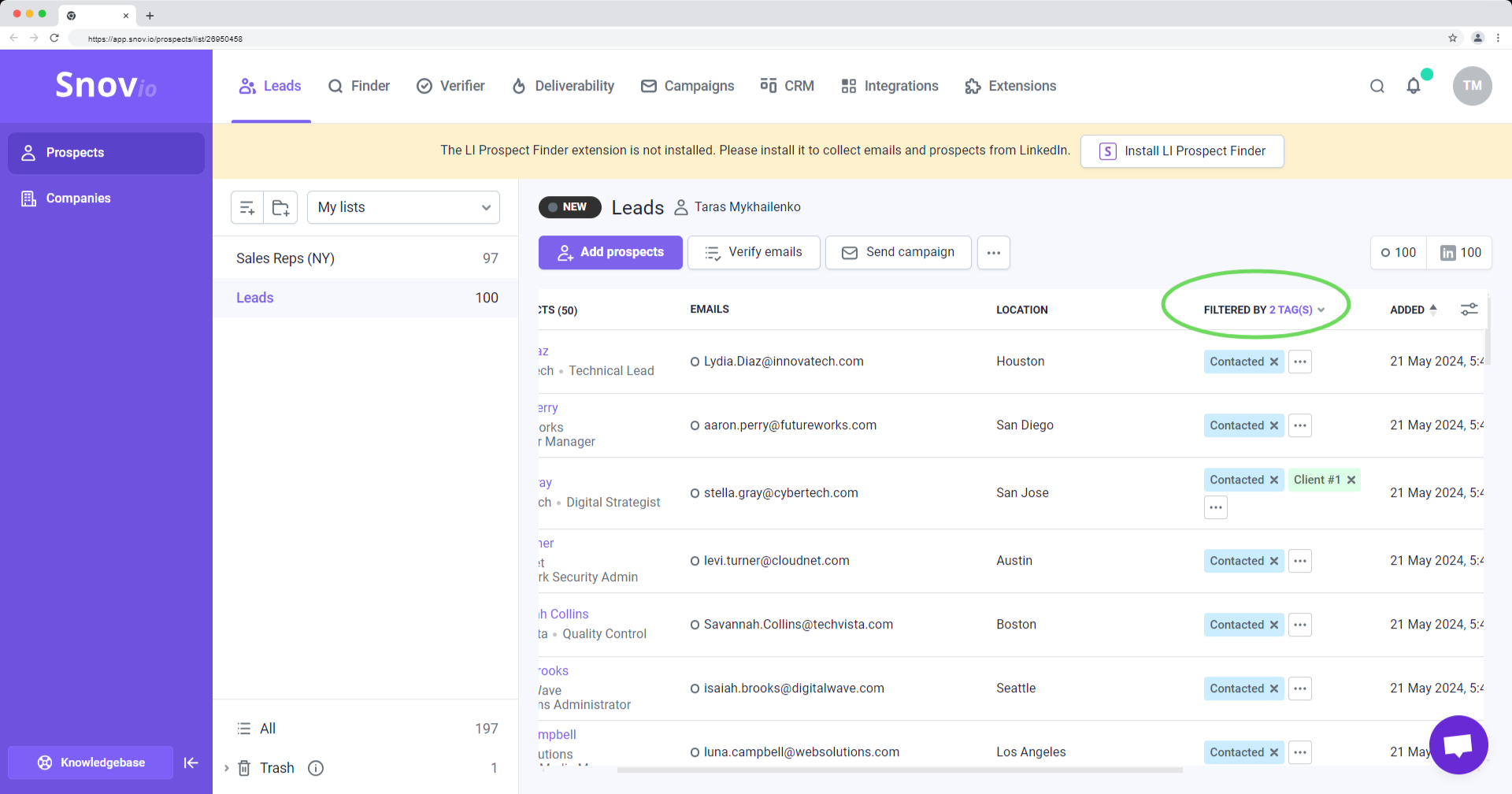Viewport: 1512px width, 794px height.
Task: Open tag options for levi.turner row
Action: 1300,561
